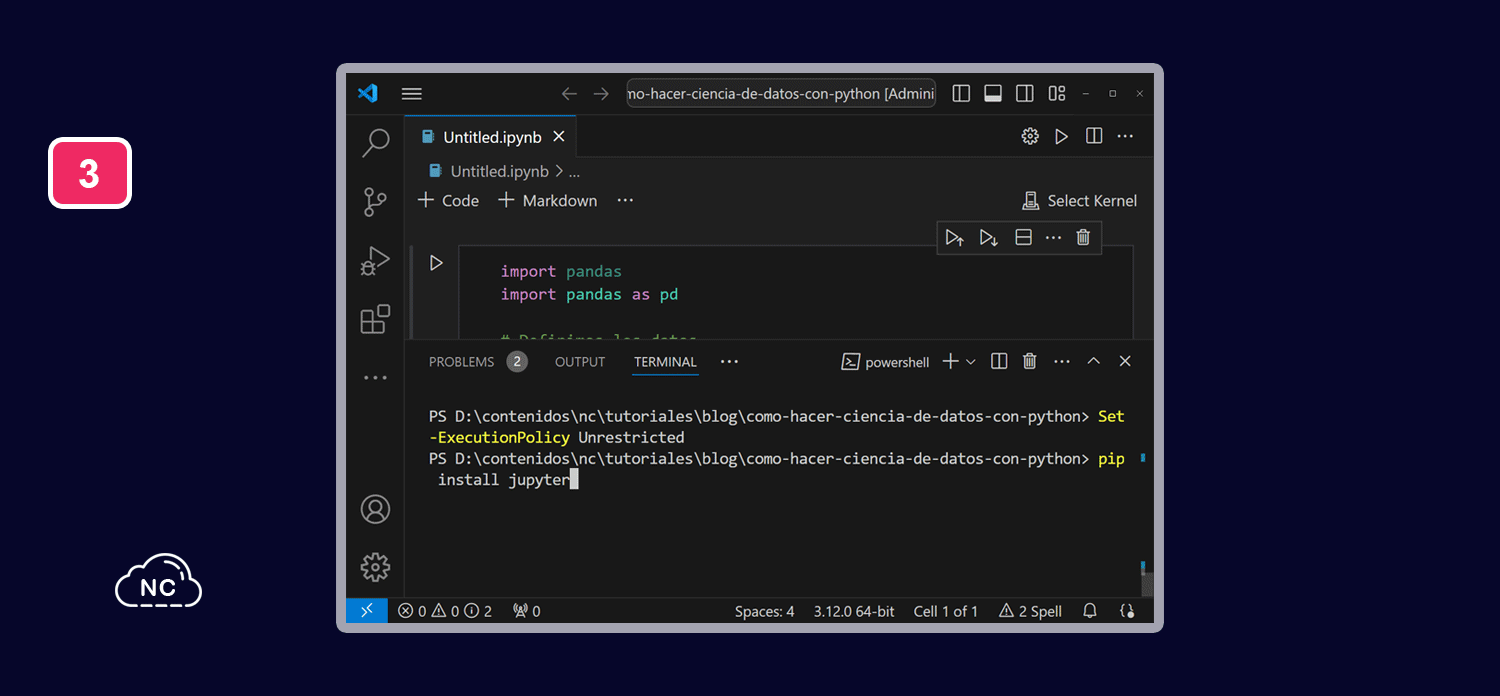Go forward with the right arrow
The height and width of the screenshot is (696, 1500).
pyautogui.click(x=601, y=93)
